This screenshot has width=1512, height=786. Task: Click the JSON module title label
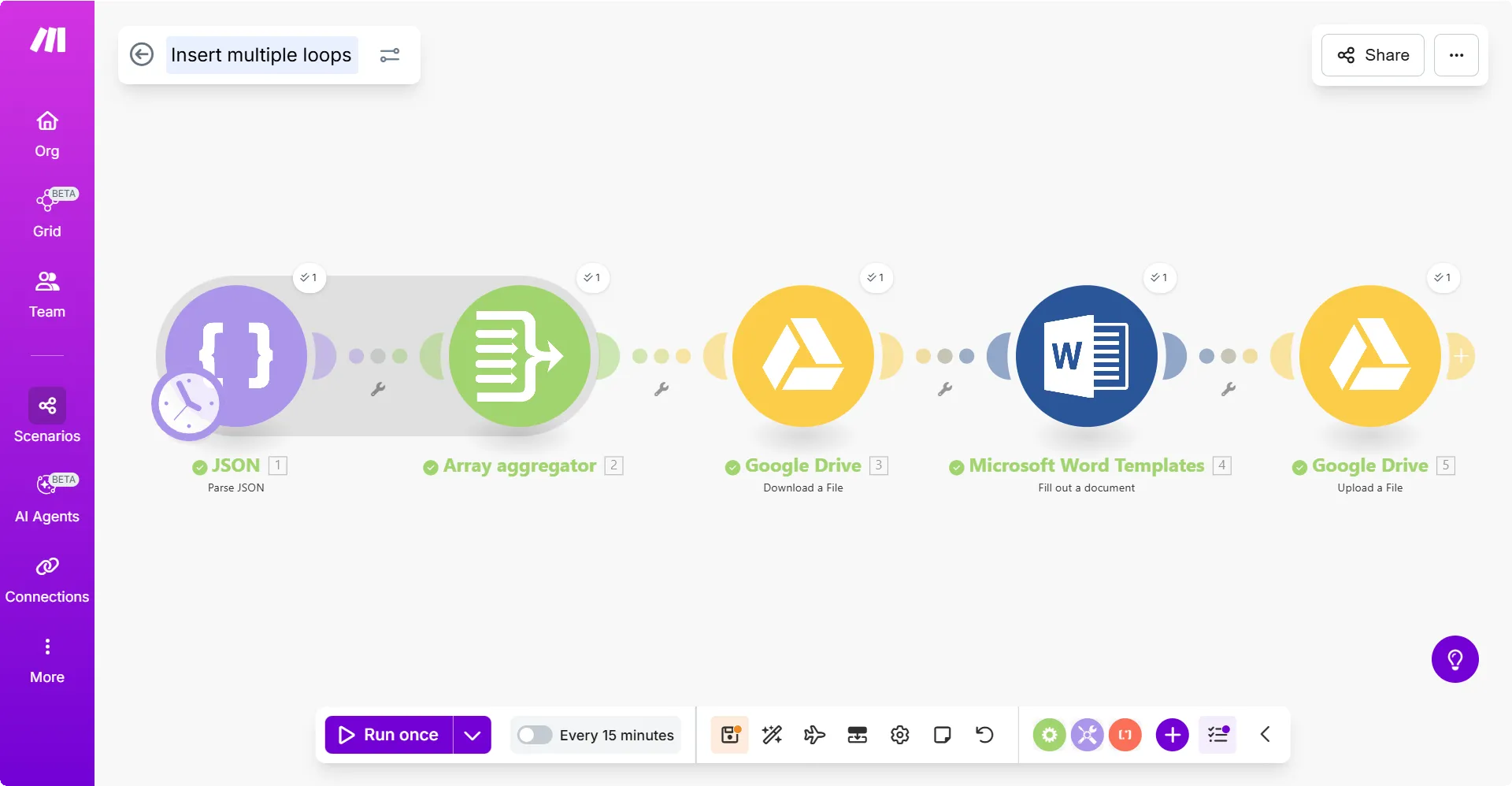pyautogui.click(x=235, y=465)
